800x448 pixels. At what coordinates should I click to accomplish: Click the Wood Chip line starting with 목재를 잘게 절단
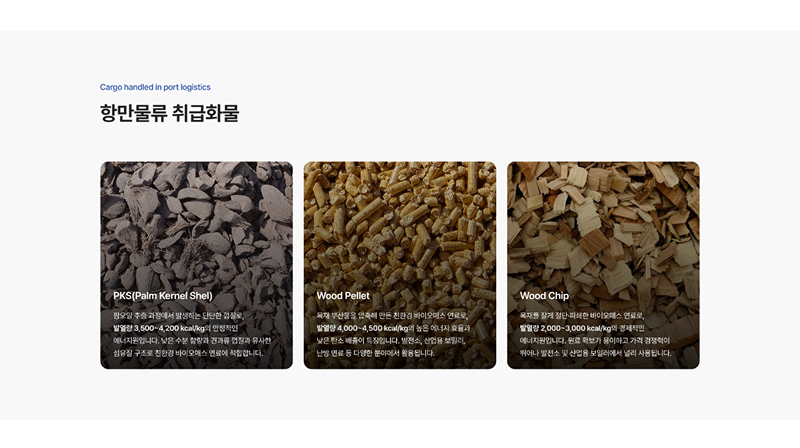point(582,316)
